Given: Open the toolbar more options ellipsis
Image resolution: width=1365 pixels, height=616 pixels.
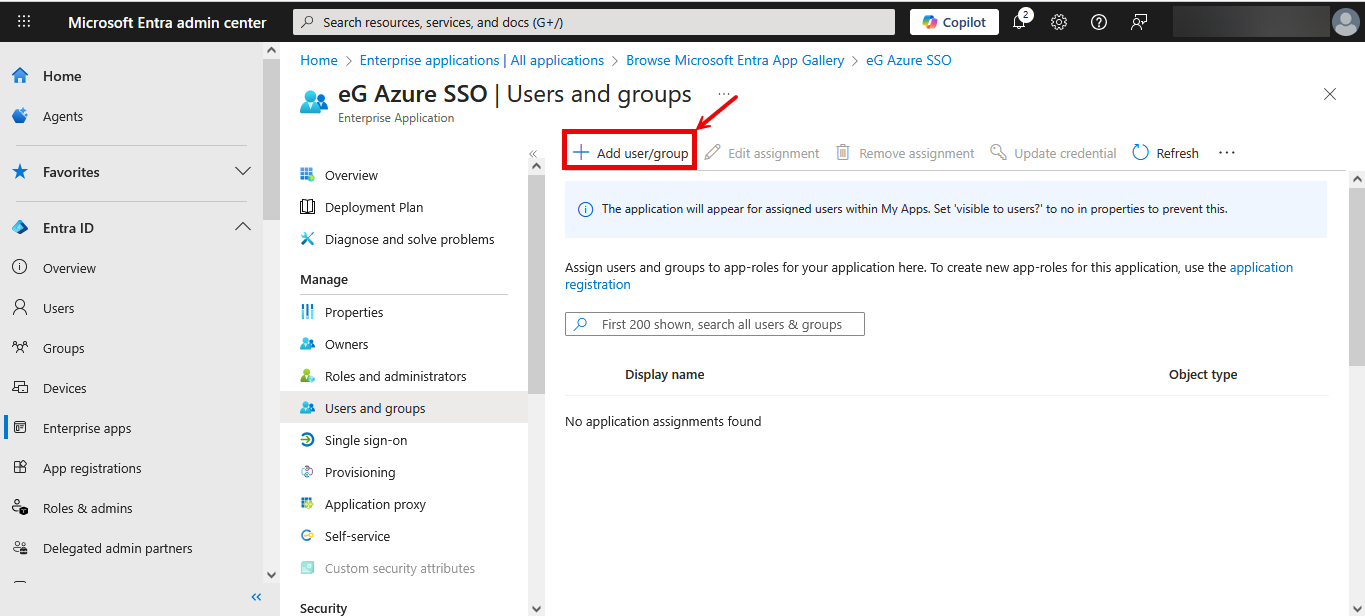Looking at the screenshot, I should click(x=1227, y=153).
